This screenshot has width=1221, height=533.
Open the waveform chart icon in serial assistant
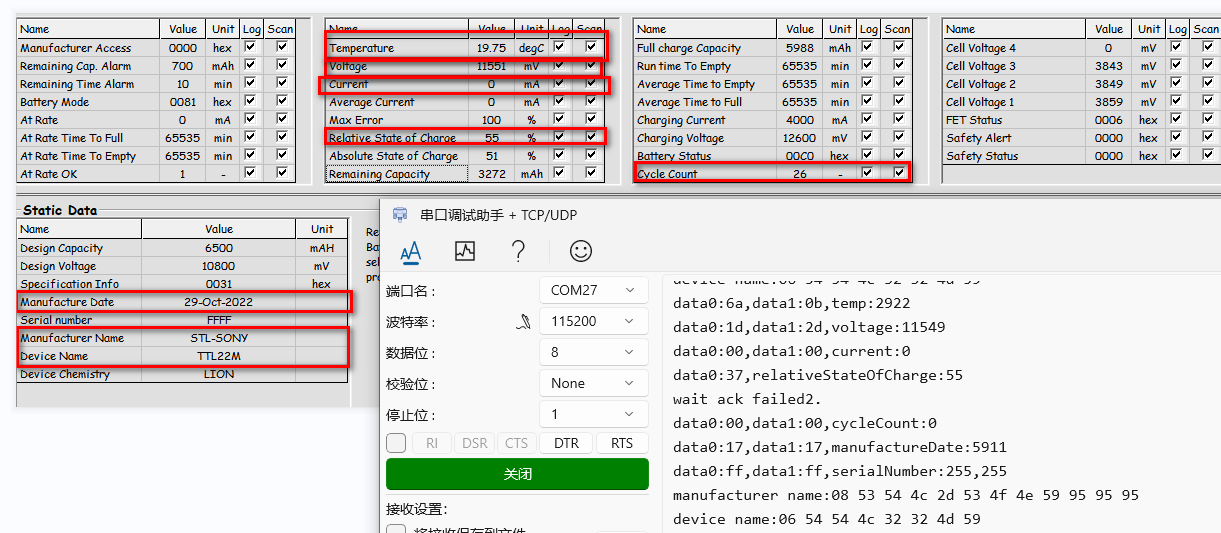click(464, 251)
